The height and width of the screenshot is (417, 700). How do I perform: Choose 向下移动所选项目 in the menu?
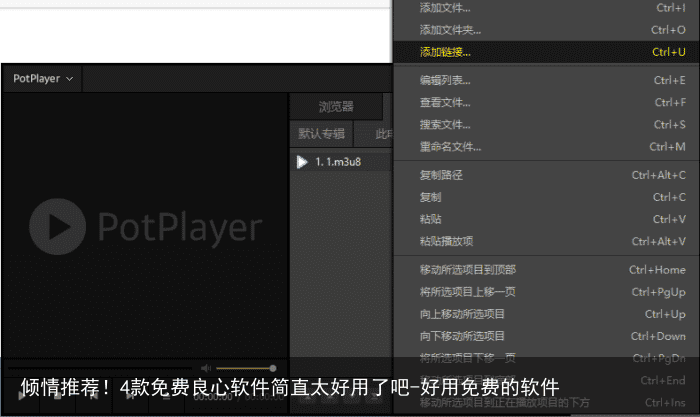point(462,336)
